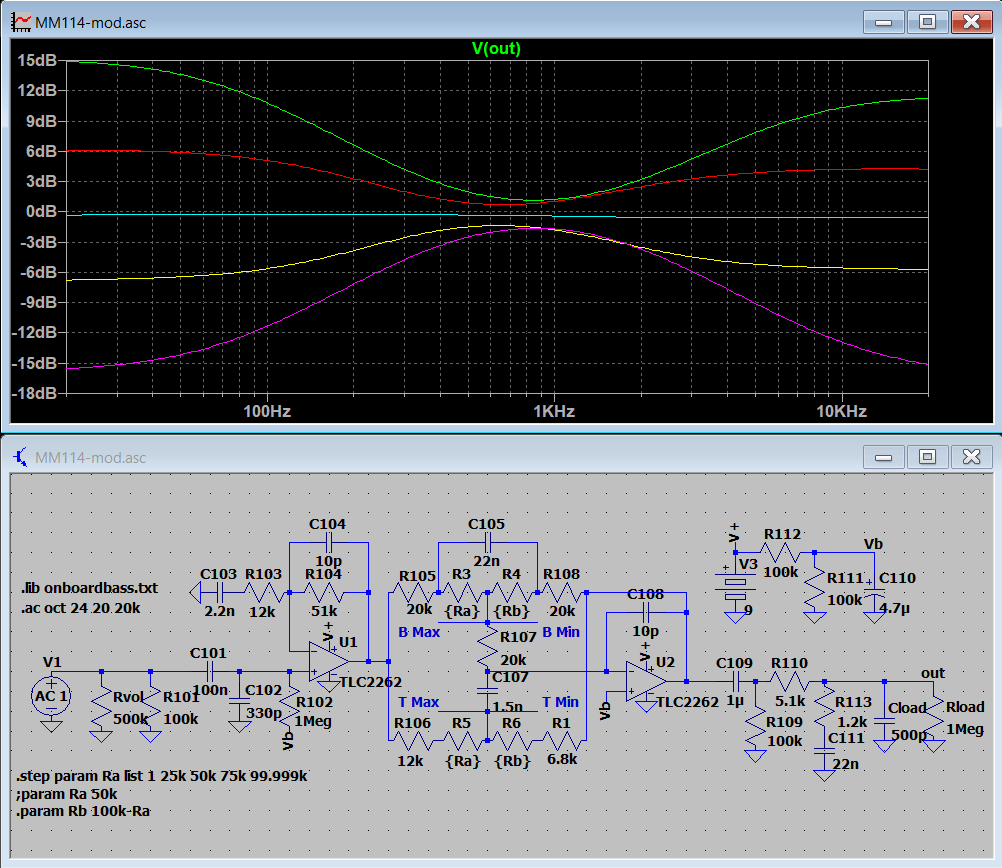Select the R104 51k resistor symbol
The image size is (1002, 868).
coord(323,593)
